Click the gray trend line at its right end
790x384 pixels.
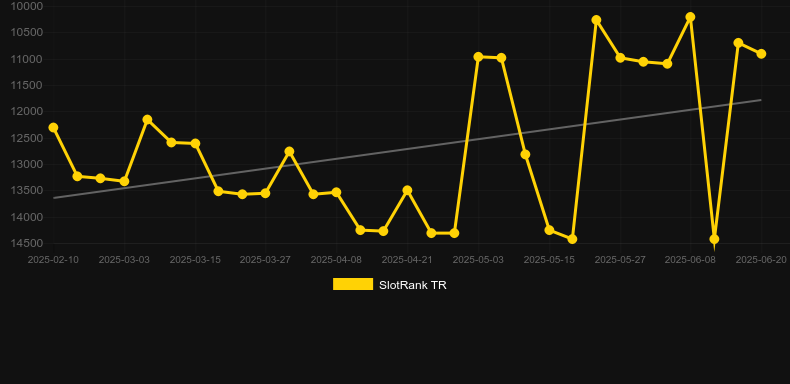click(758, 100)
